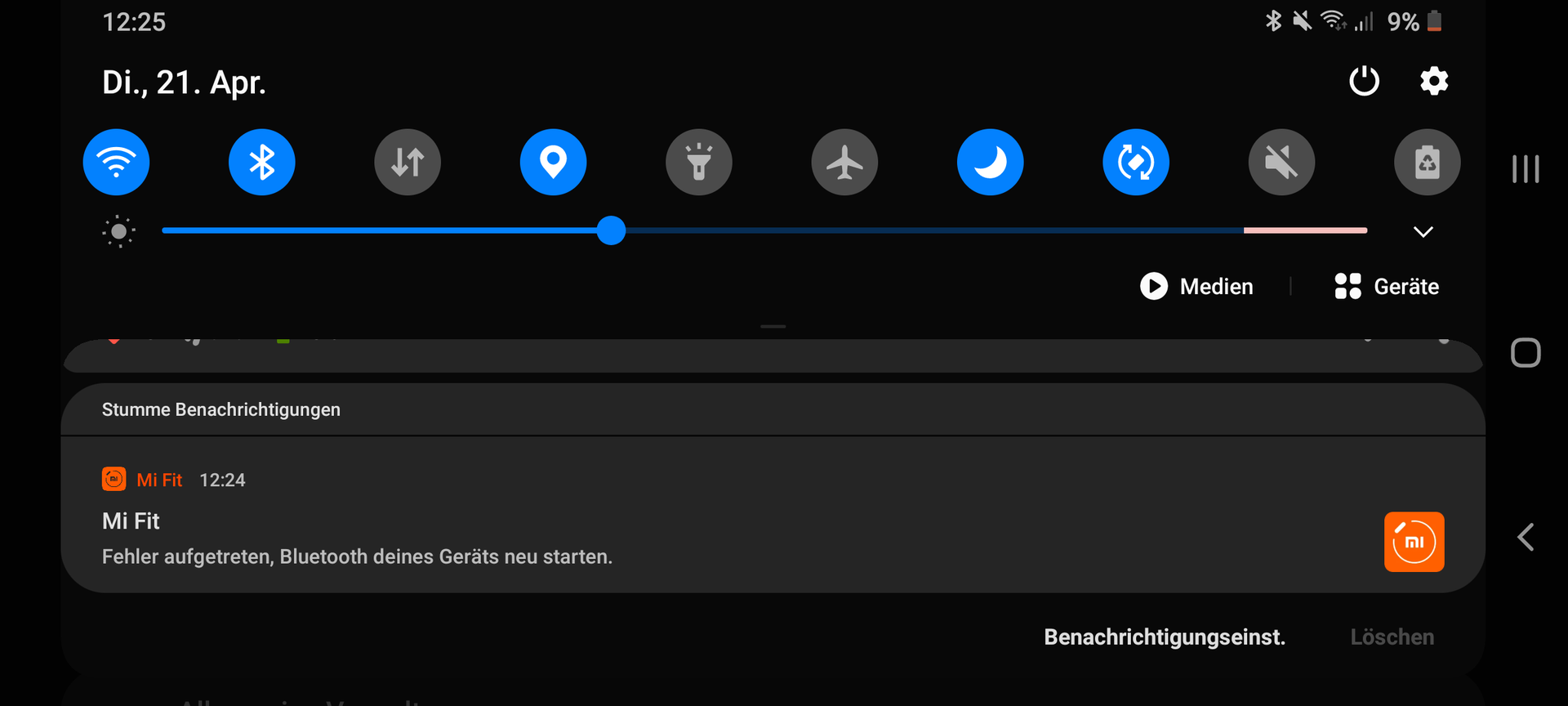Open Benachrichtigungseinst. notification settings
The width and height of the screenshot is (1568, 706).
click(1165, 637)
